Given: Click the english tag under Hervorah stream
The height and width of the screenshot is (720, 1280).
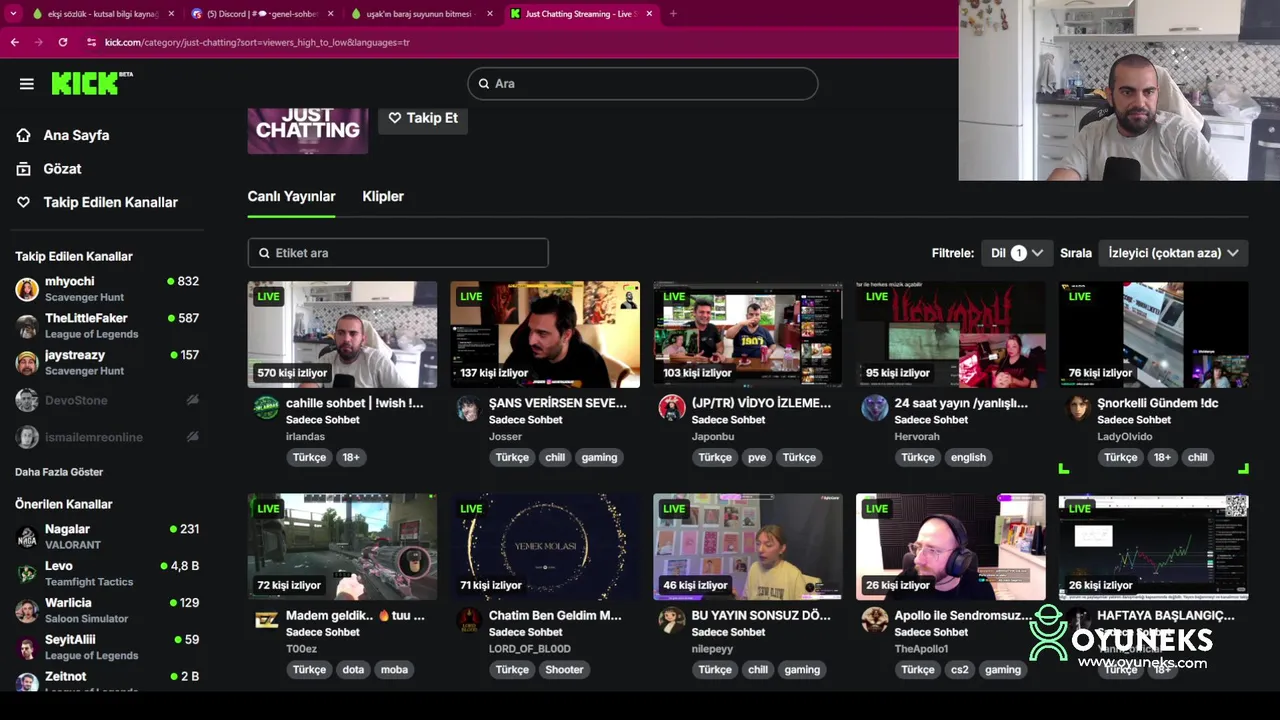Looking at the screenshot, I should 968,457.
